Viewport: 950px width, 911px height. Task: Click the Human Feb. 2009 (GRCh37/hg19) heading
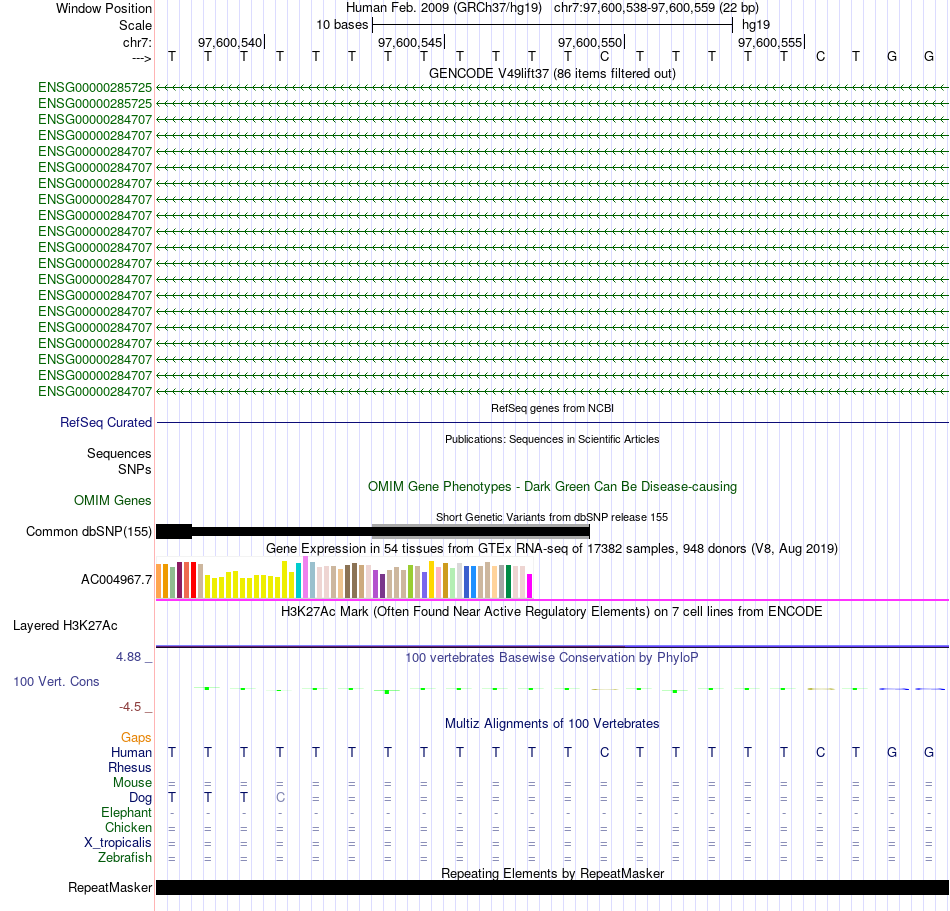click(443, 8)
